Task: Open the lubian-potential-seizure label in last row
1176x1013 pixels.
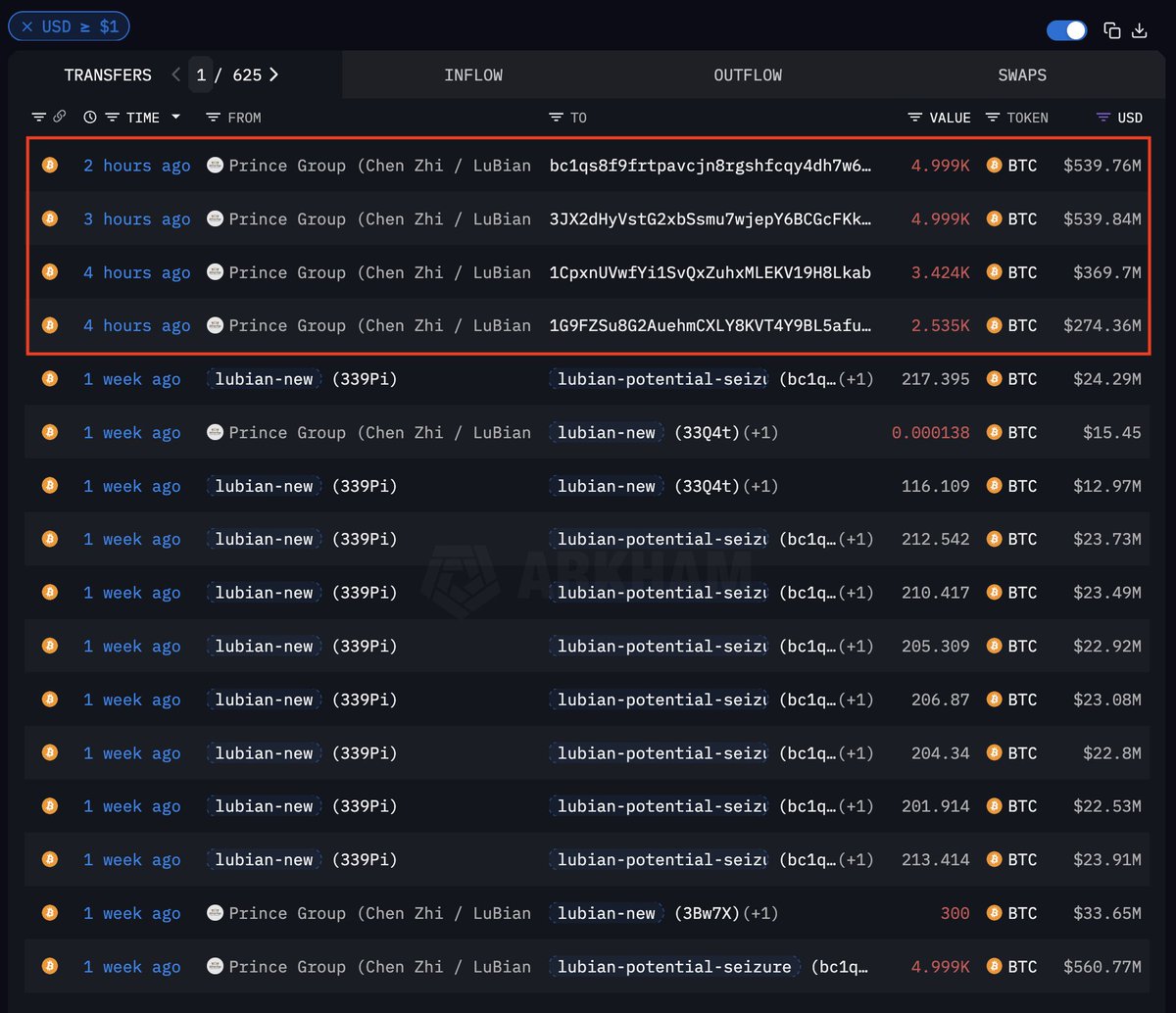Action: (674, 967)
